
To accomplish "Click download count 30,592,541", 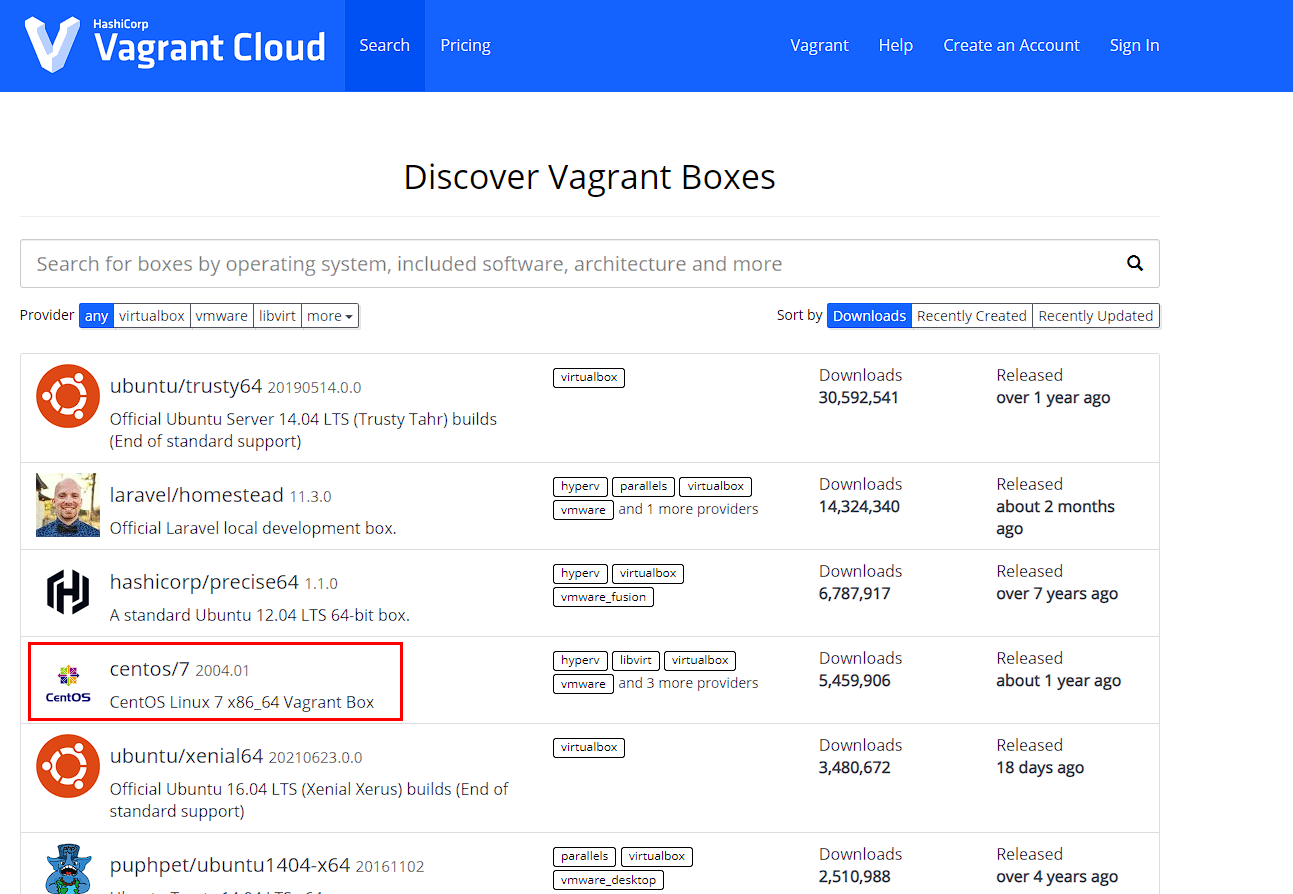I will (859, 397).
